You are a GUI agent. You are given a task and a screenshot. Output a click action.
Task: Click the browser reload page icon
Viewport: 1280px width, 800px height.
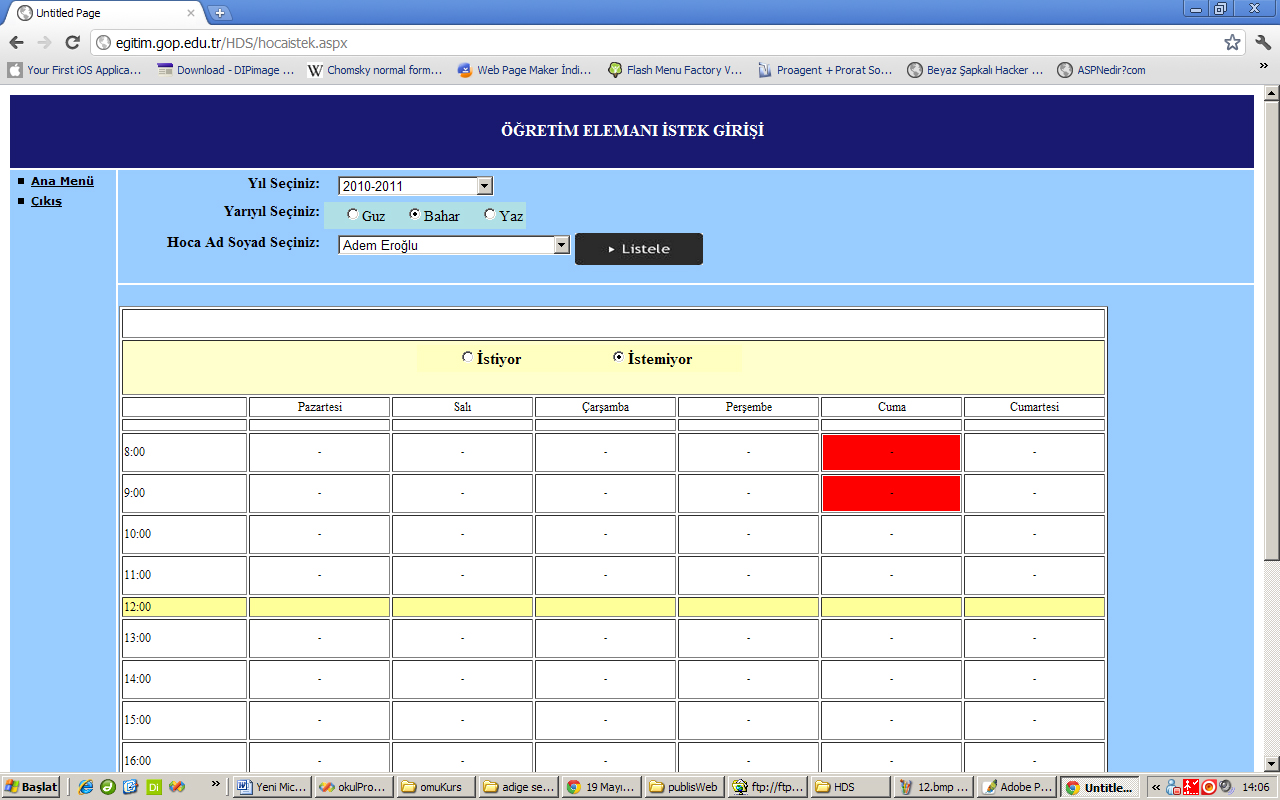pos(72,43)
